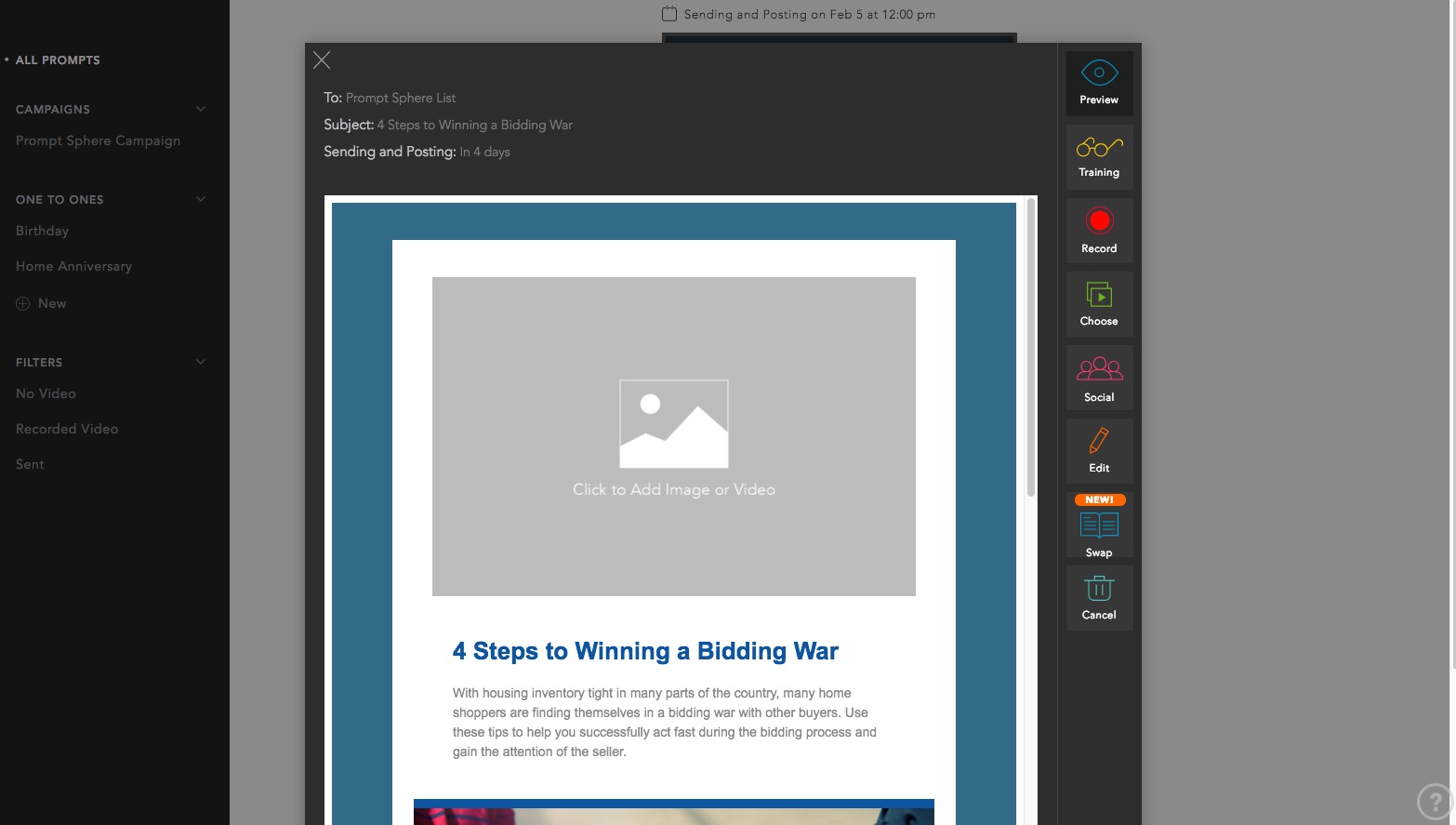Viewport: 1456px width, 825px height.
Task: Select the Birthday one-to-one
Action: (x=42, y=231)
